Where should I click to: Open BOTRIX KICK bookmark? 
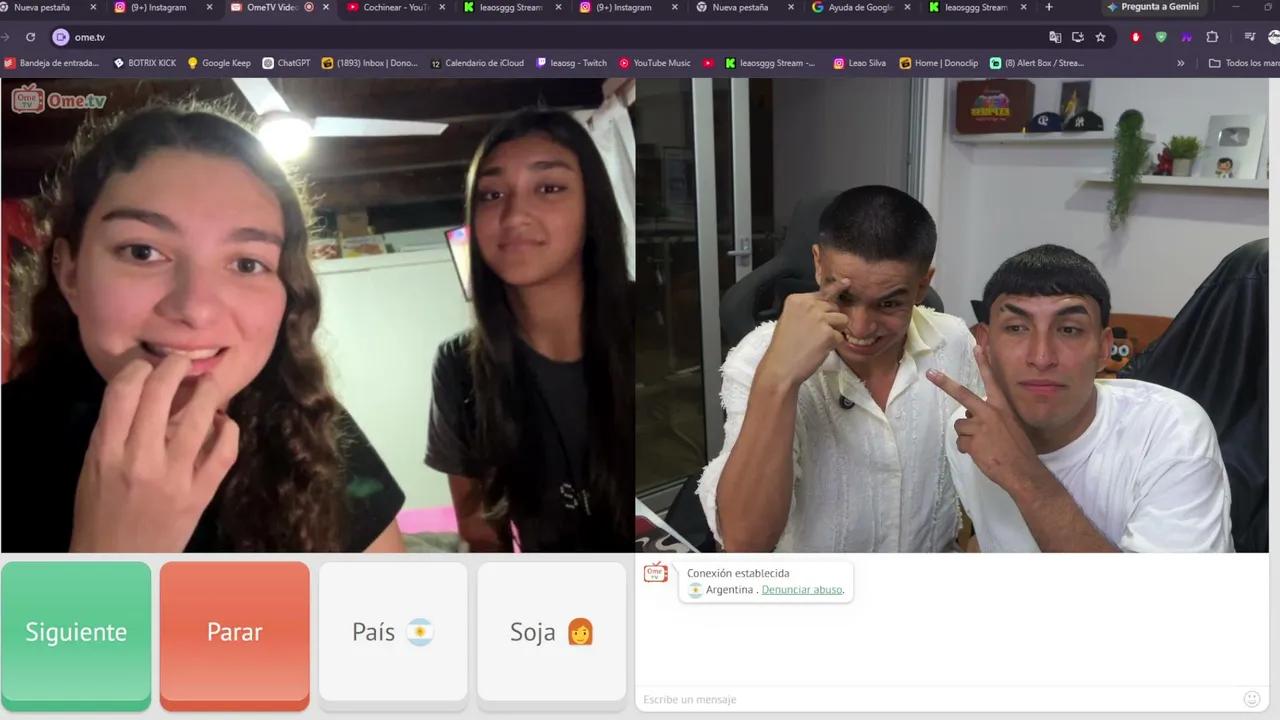click(144, 63)
